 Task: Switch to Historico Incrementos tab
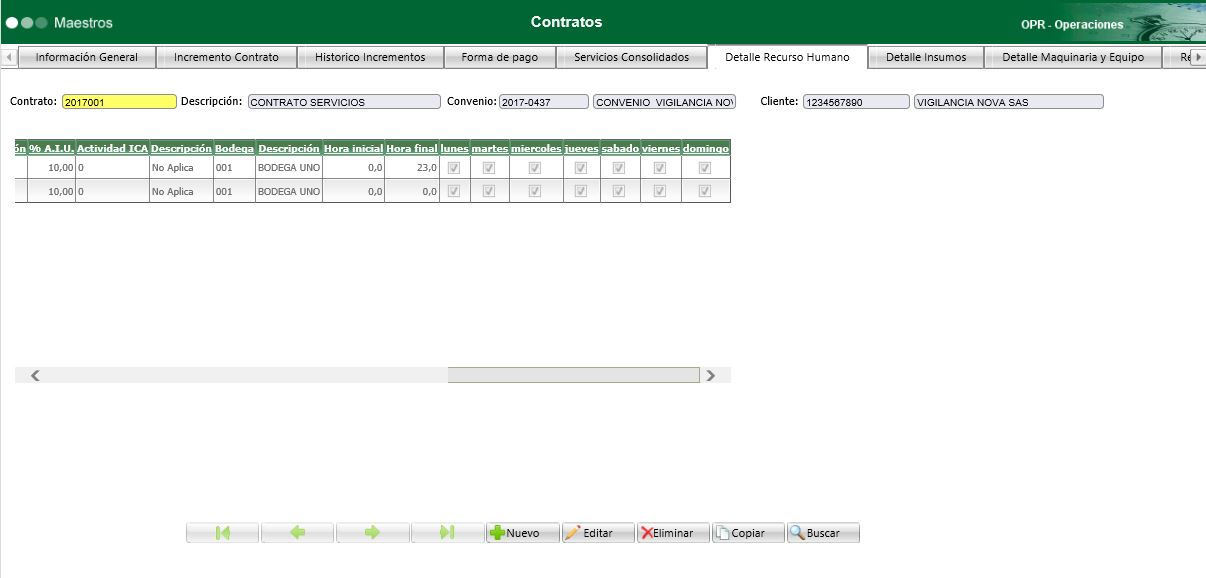370,57
